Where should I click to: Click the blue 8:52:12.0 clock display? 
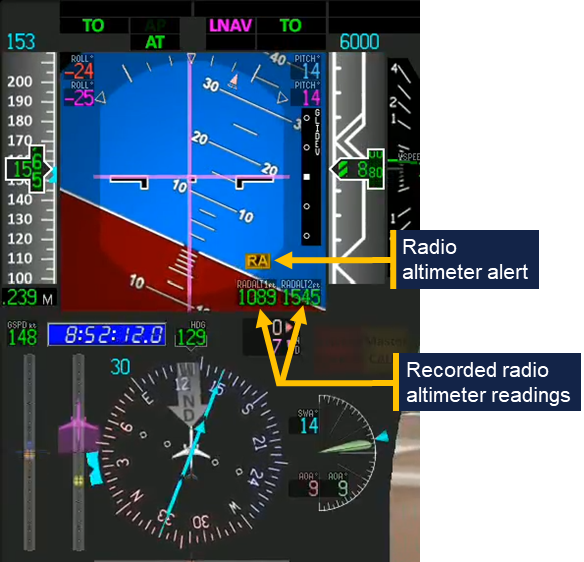(x=107, y=334)
